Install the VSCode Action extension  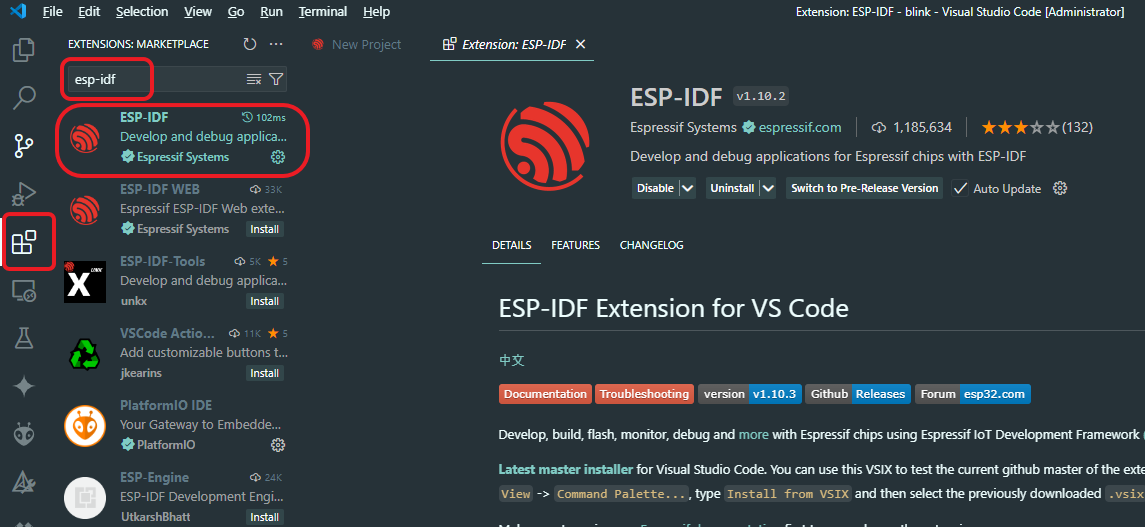click(264, 373)
